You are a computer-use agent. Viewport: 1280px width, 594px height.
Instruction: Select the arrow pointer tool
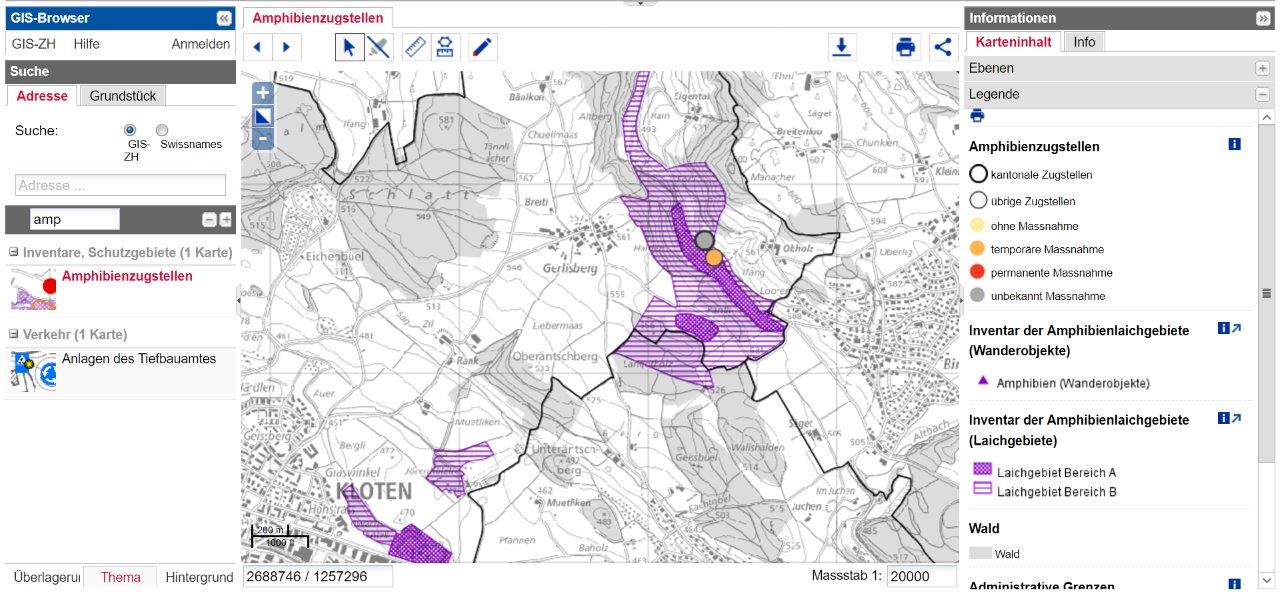(349, 47)
